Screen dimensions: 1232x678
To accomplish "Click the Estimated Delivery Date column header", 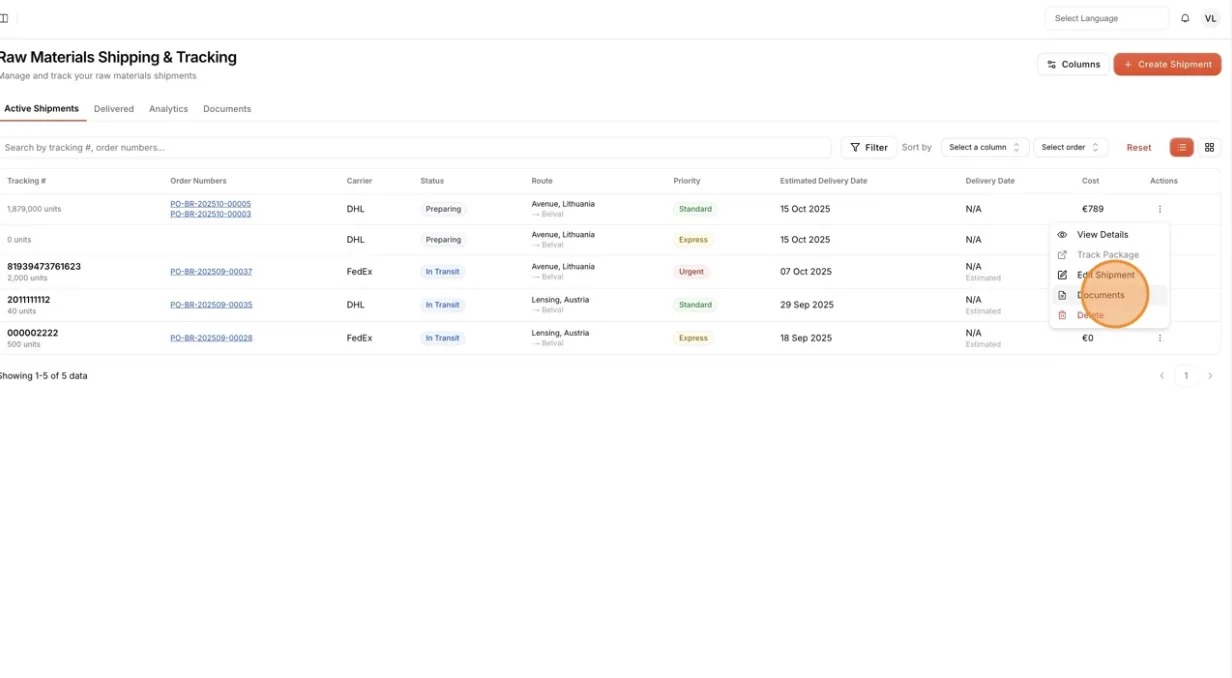I will point(823,181).
